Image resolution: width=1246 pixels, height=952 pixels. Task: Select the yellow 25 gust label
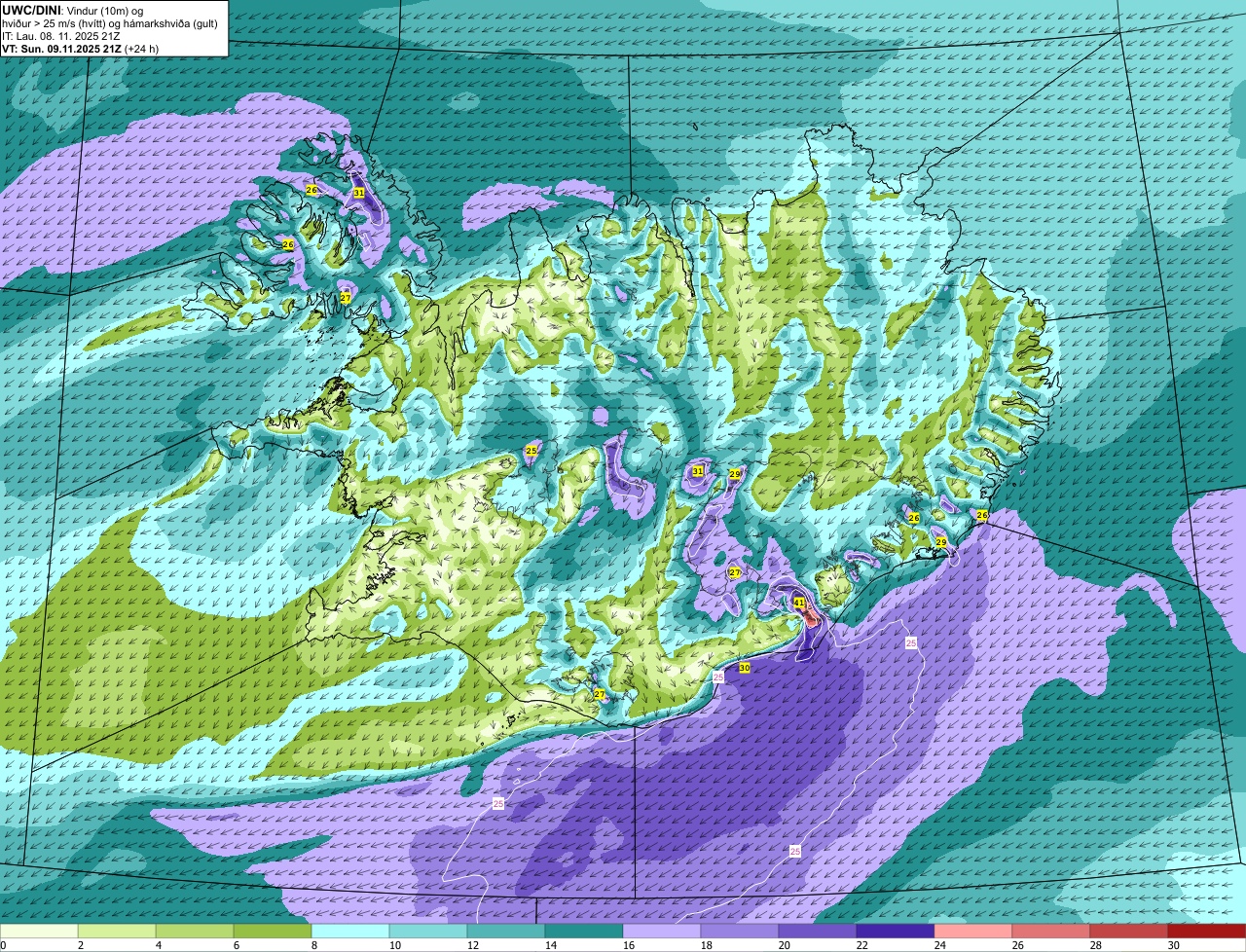pyautogui.click(x=531, y=451)
